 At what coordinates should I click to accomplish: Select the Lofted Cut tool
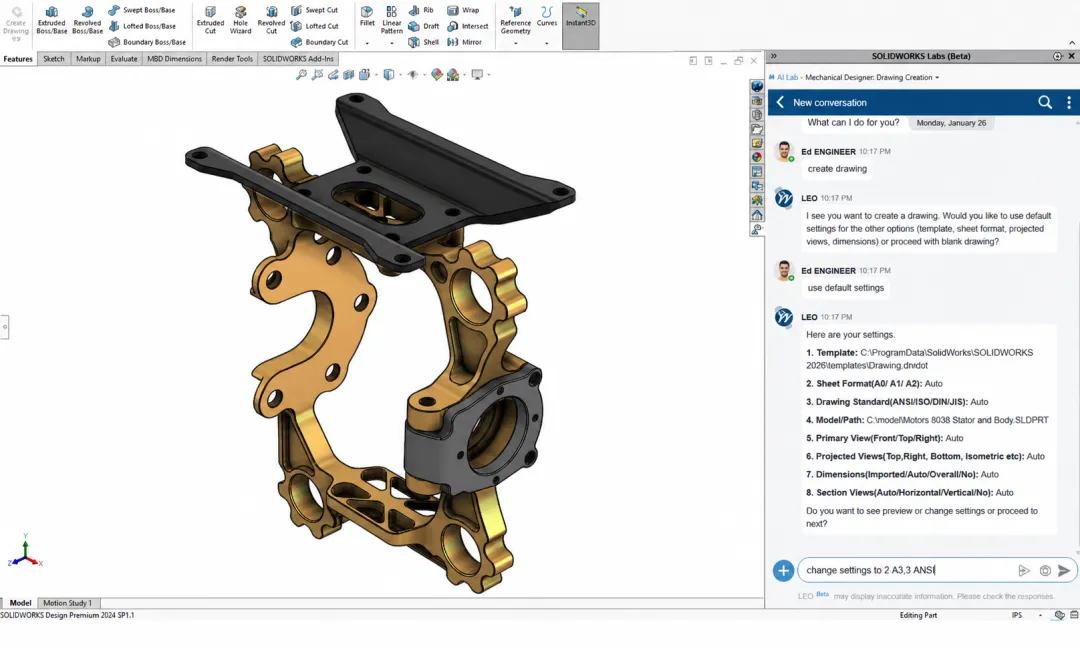314,26
